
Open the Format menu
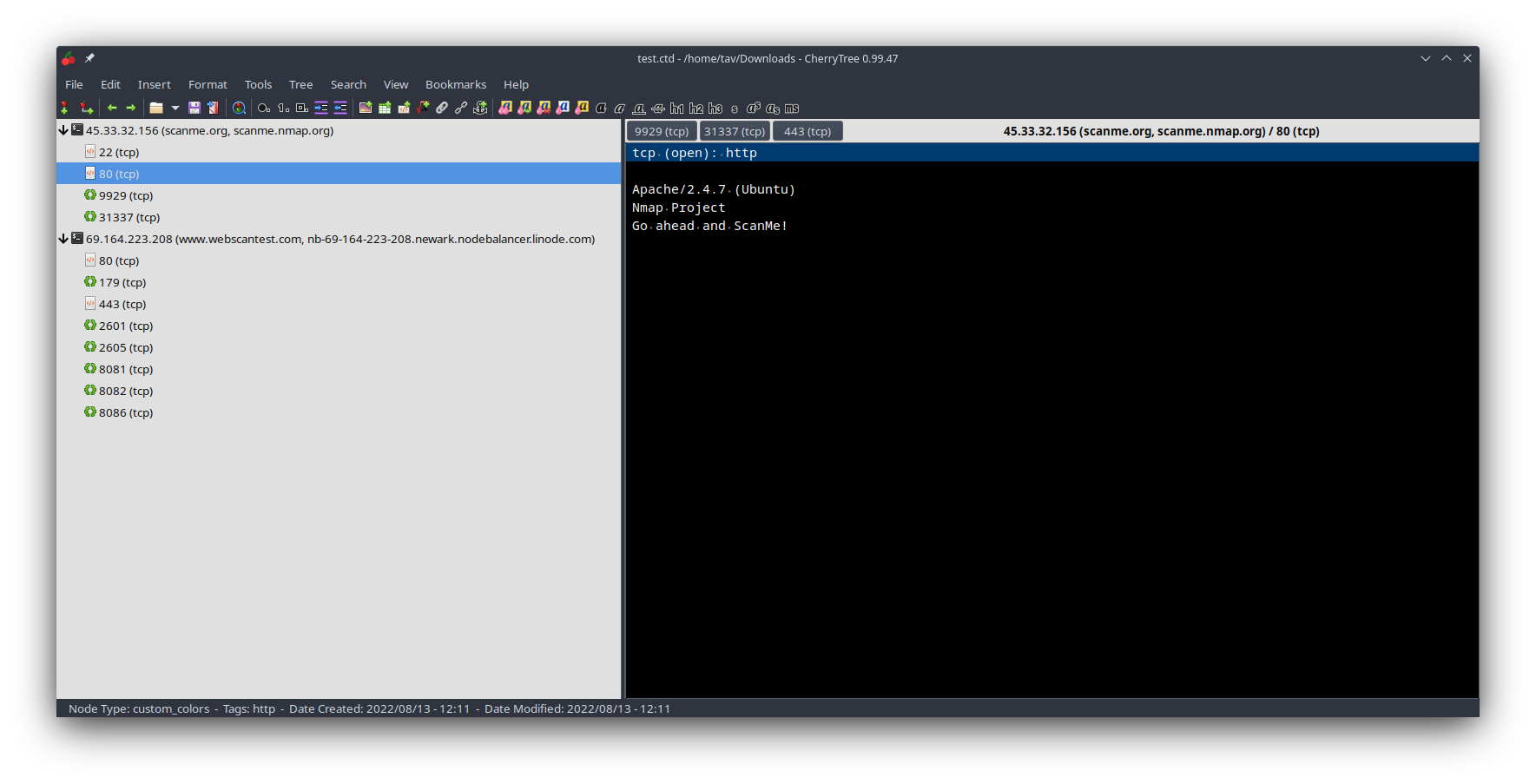[208, 84]
